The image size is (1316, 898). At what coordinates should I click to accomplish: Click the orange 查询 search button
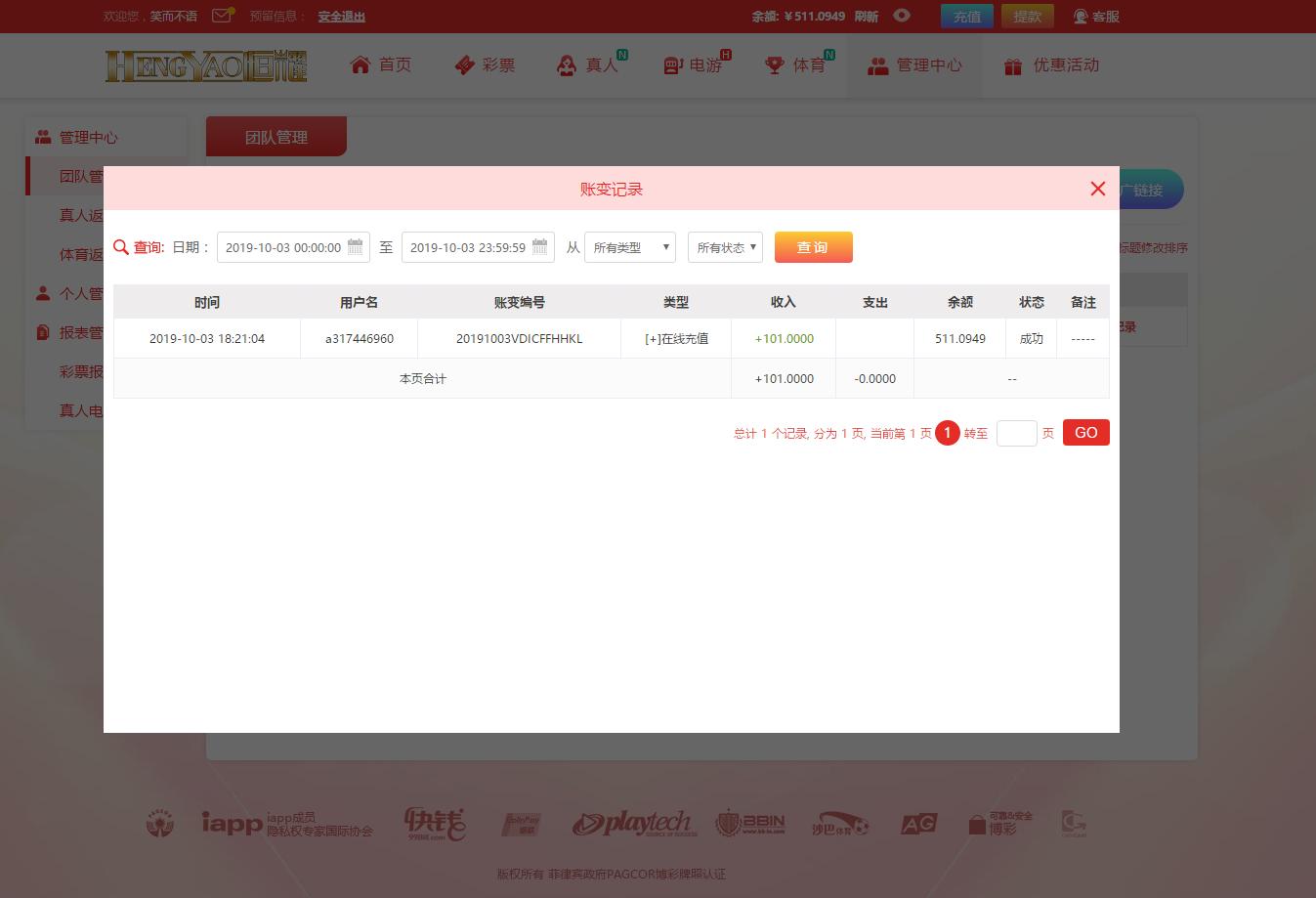click(814, 247)
